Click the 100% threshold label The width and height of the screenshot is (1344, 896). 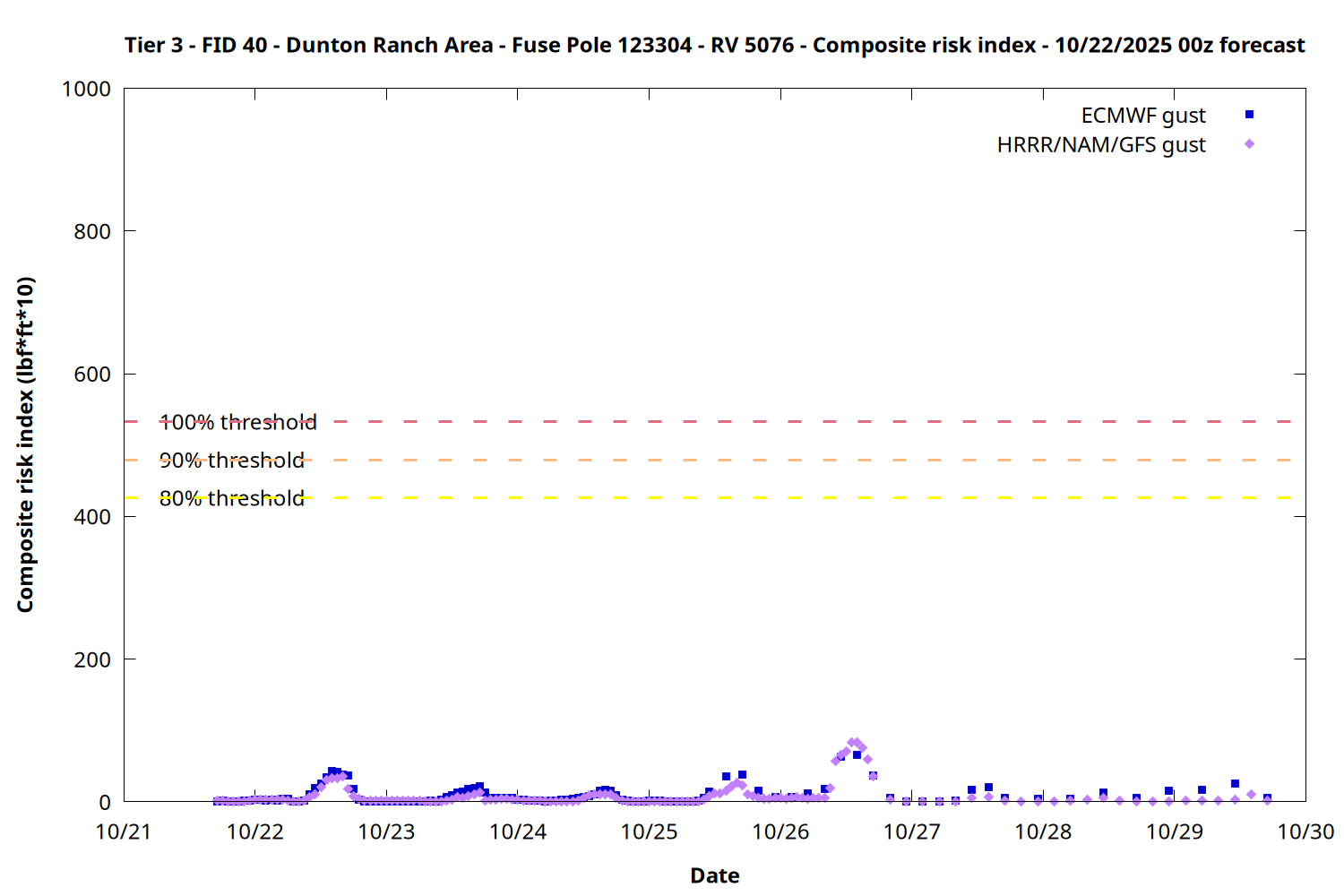tap(237, 422)
